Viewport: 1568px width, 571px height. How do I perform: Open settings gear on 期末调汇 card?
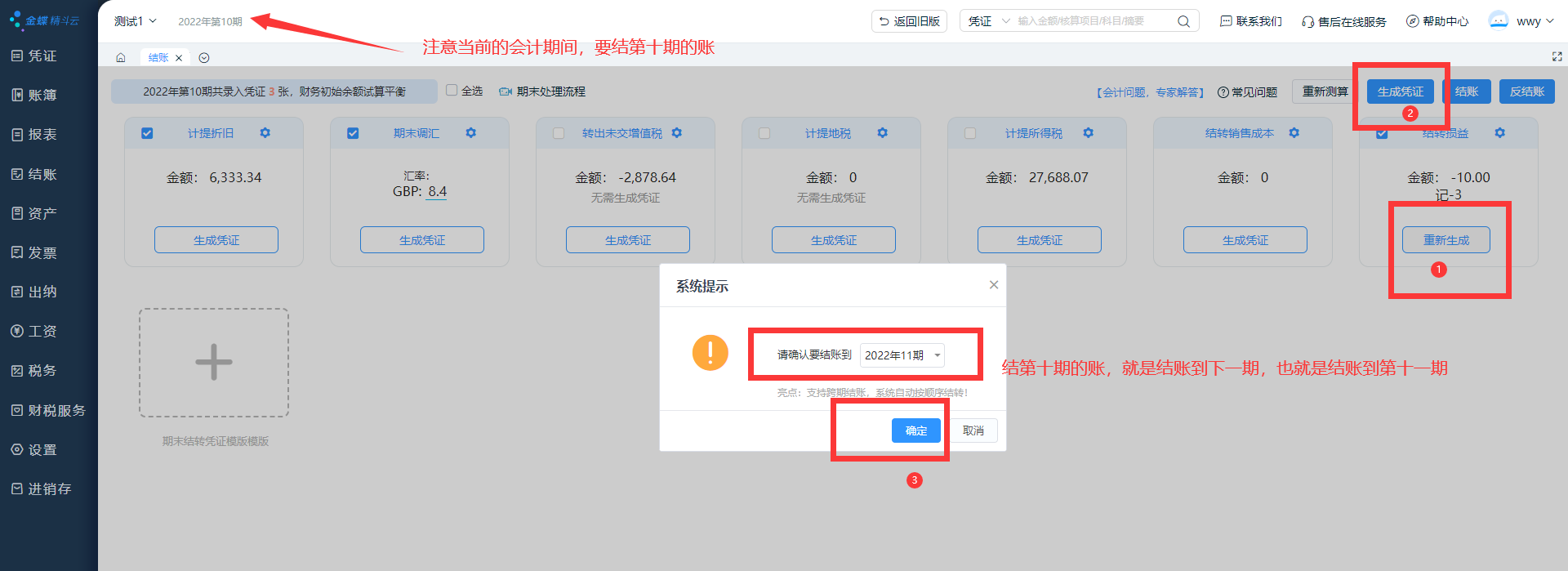point(470,133)
